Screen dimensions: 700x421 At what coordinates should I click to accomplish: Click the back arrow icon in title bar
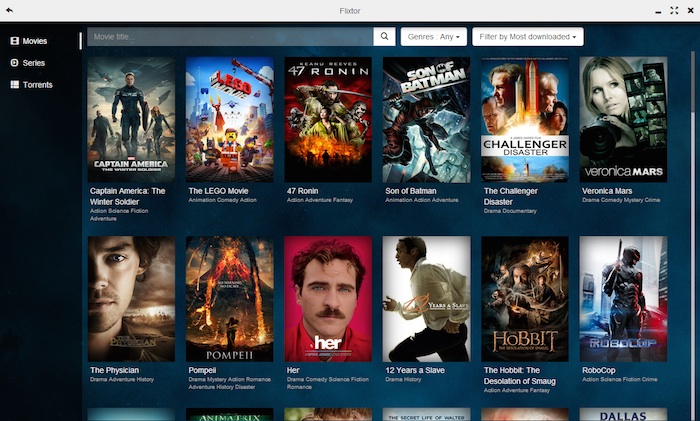9,11
